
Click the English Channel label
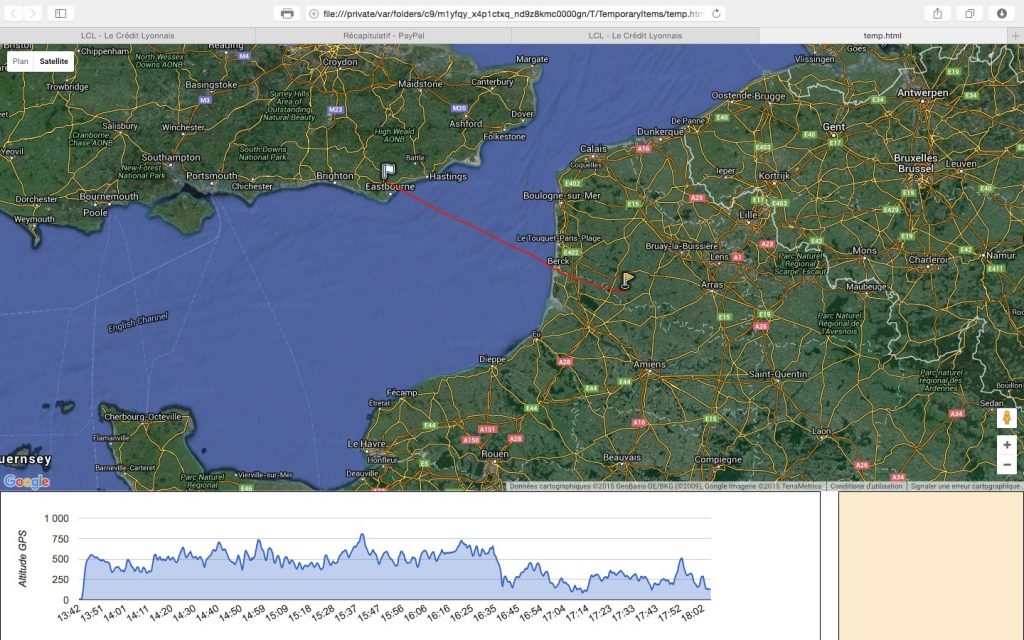pyautogui.click(x=138, y=322)
